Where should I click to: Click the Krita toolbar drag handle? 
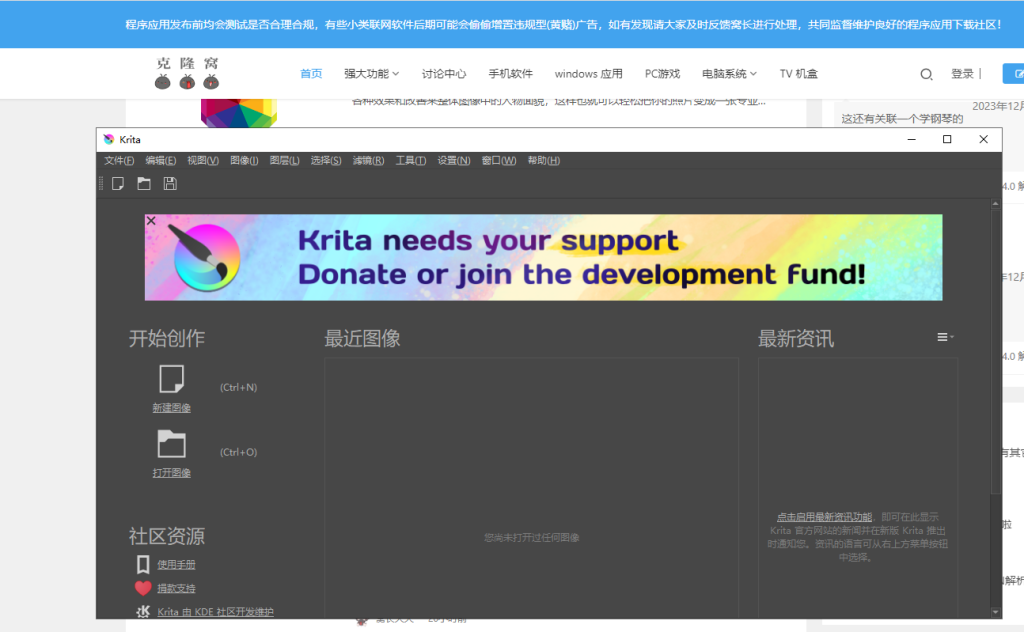(x=101, y=184)
